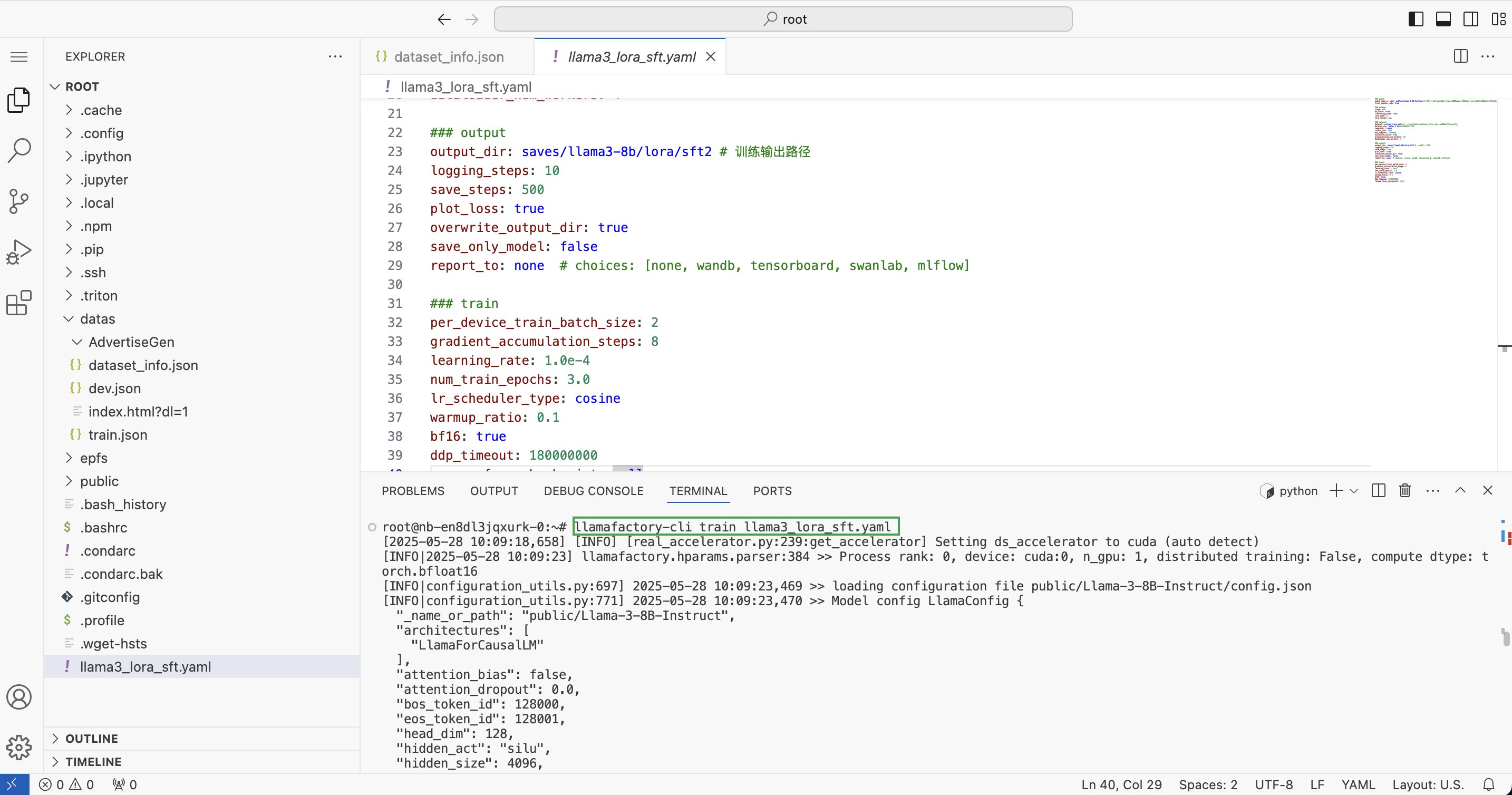Go forward using the right arrow

point(471,20)
